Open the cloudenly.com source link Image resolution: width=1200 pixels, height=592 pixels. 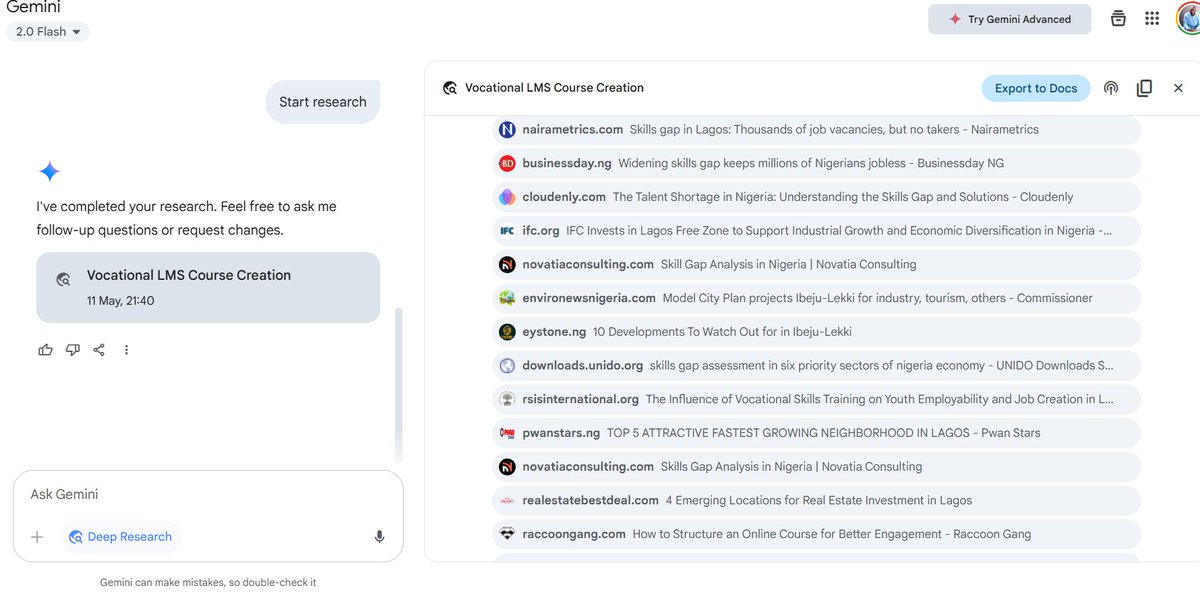click(817, 197)
